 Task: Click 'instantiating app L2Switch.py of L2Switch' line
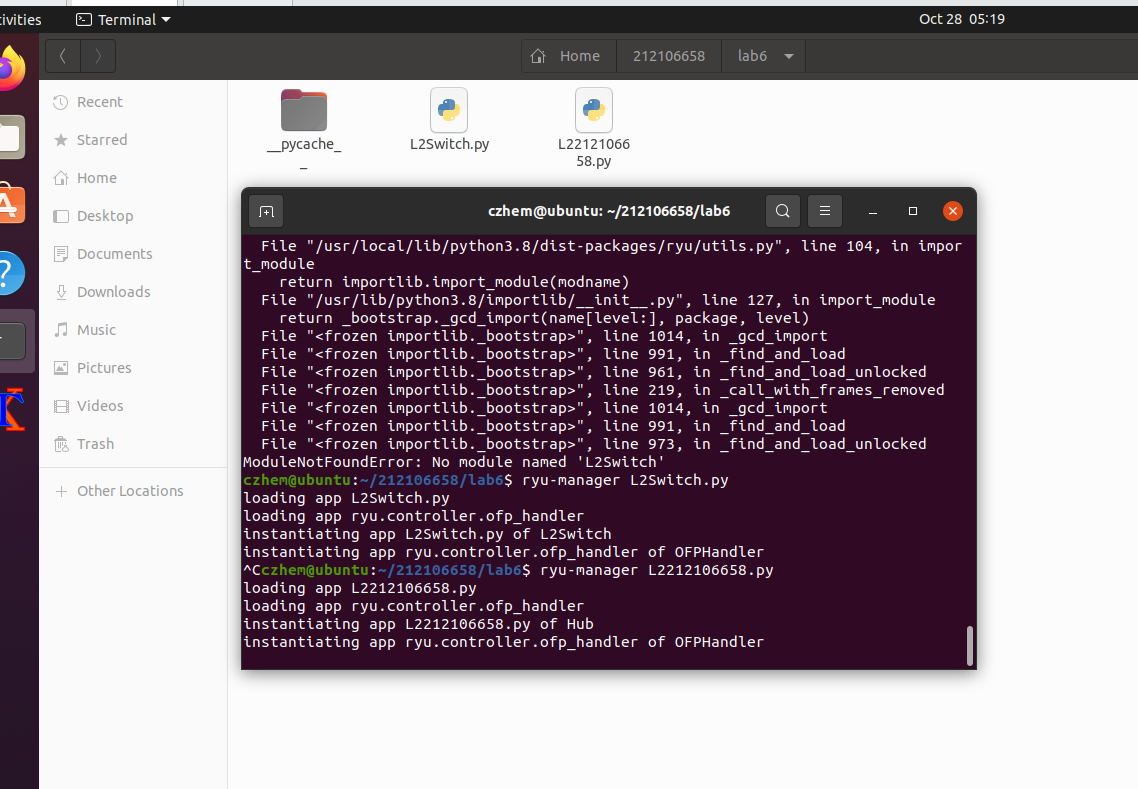click(427, 534)
